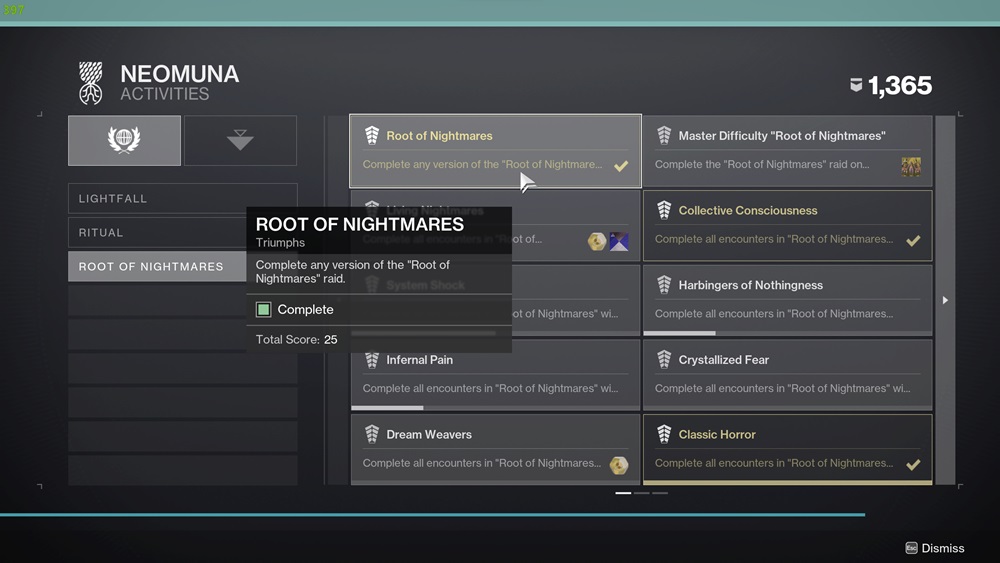Image resolution: width=1000 pixels, height=563 pixels.
Task: Select Harbingers of Nothingness triumph
Action: tap(788, 300)
